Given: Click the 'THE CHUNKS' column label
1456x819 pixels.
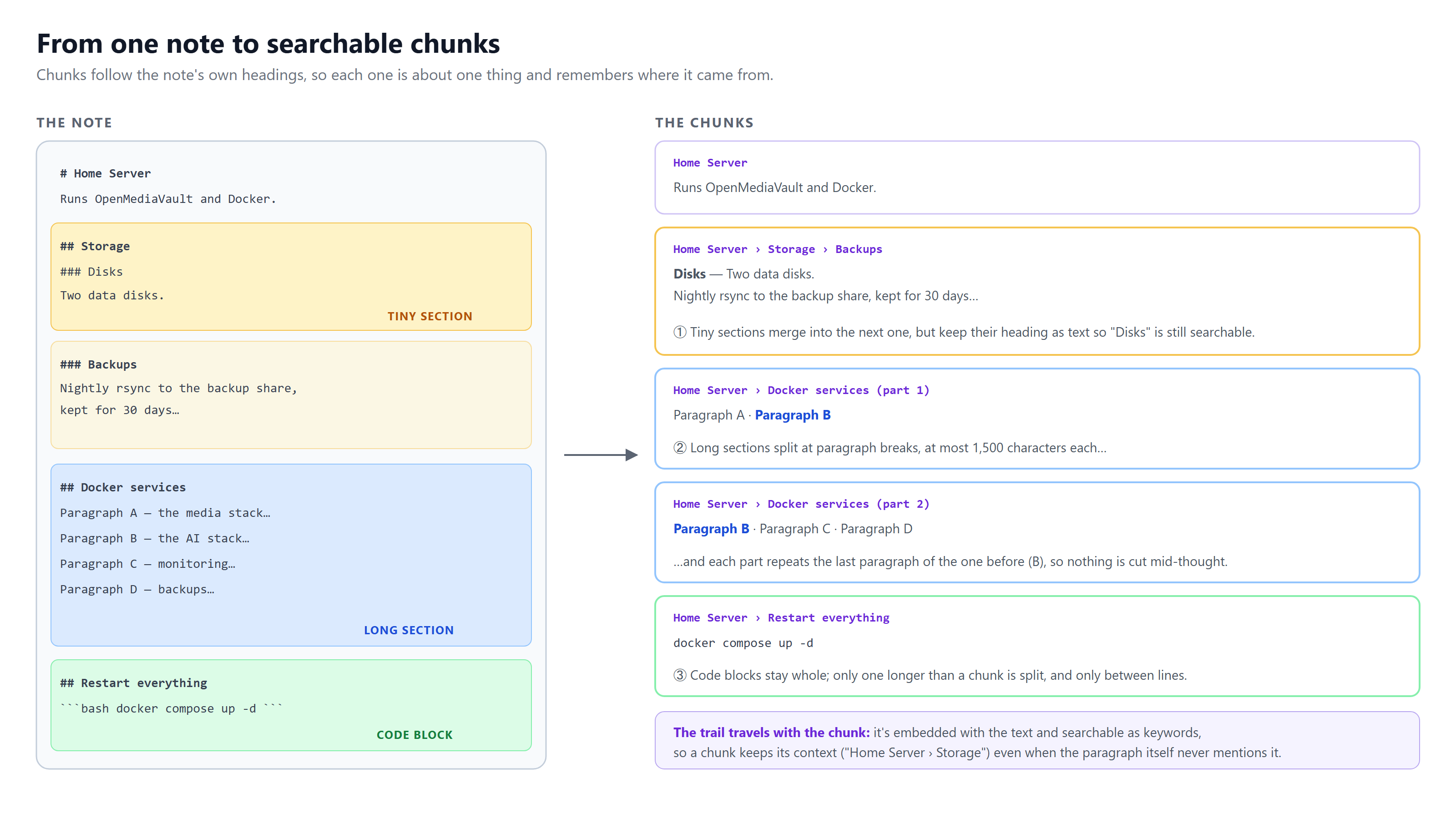Looking at the screenshot, I should pyautogui.click(x=704, y=123).
